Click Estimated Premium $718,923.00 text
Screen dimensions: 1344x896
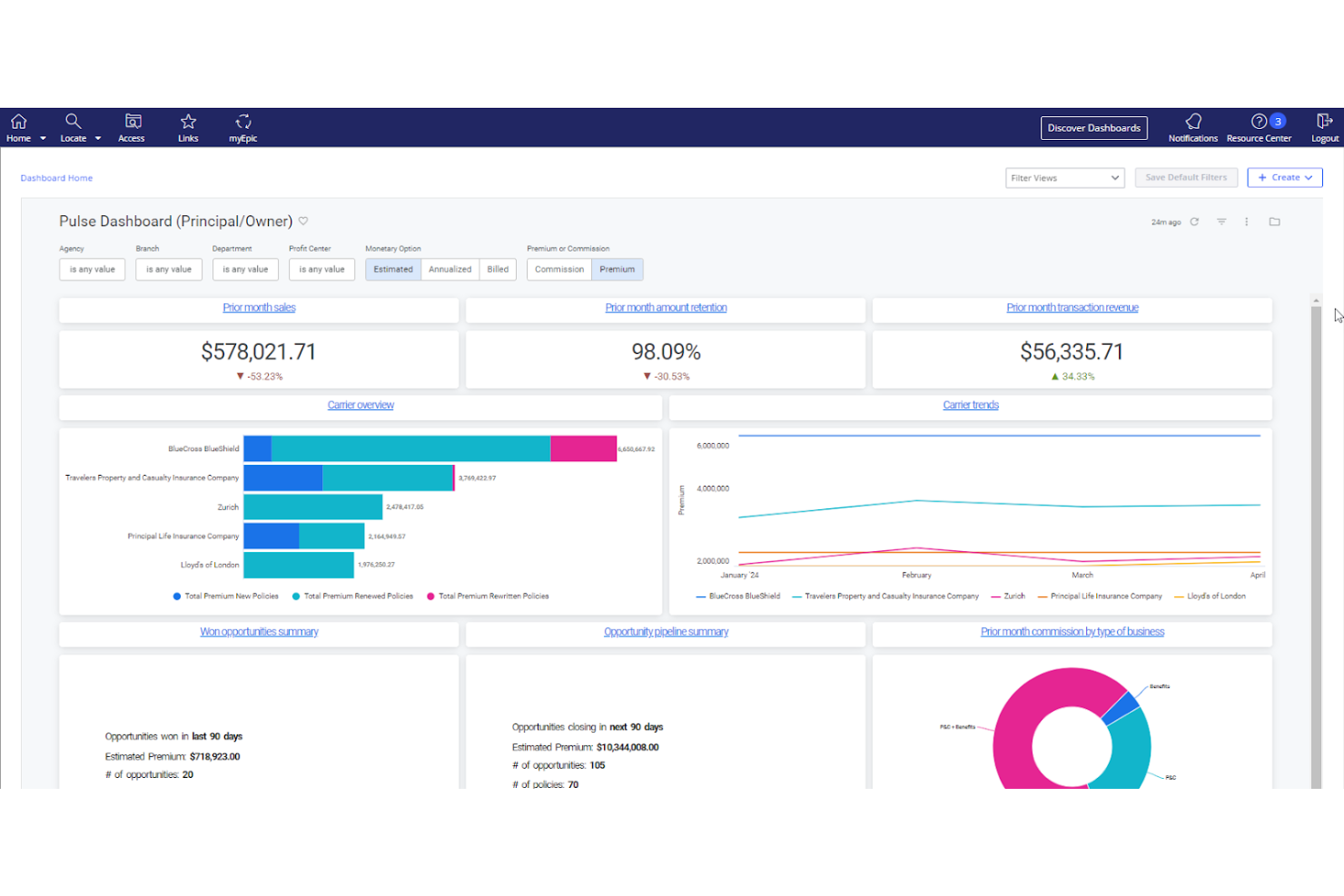tap(173, 756)
